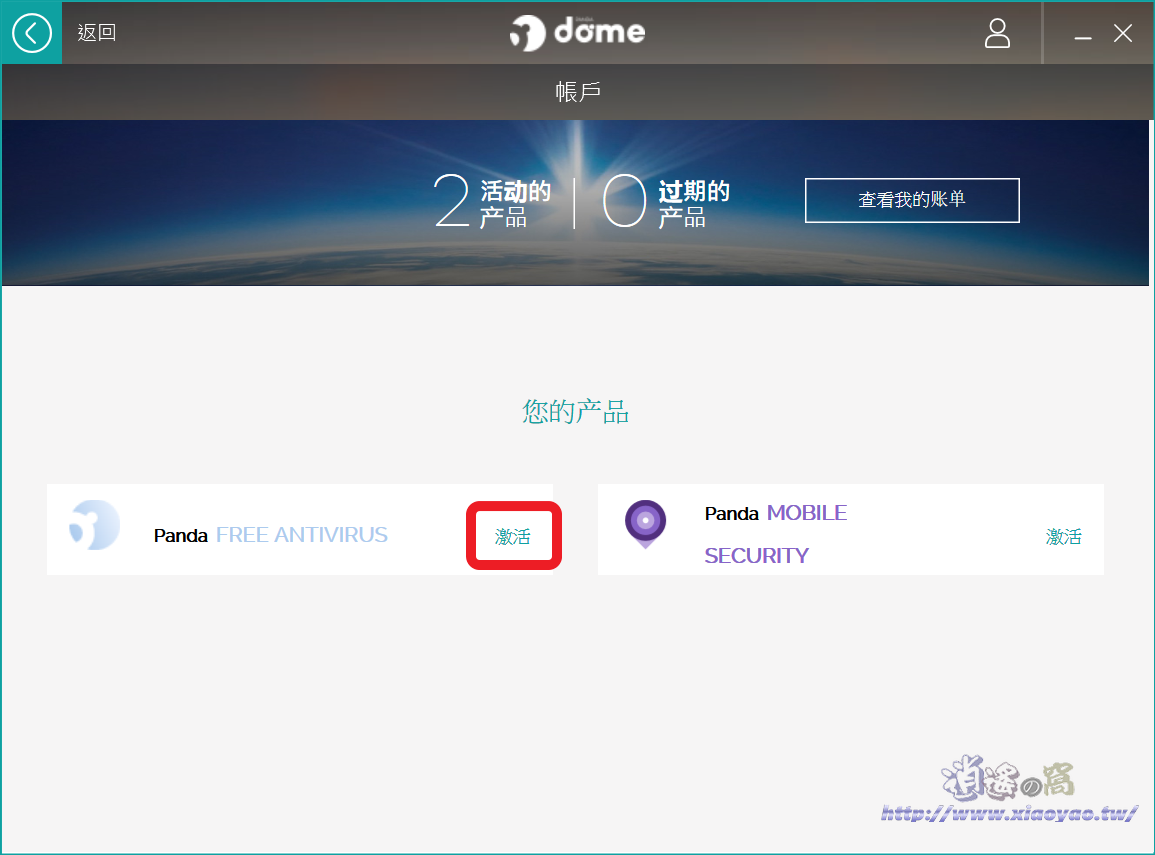Select the Panda FREE ANTIVIRUS product name
This screenshot has width=1155, height=855.
(x=270, y=535)
